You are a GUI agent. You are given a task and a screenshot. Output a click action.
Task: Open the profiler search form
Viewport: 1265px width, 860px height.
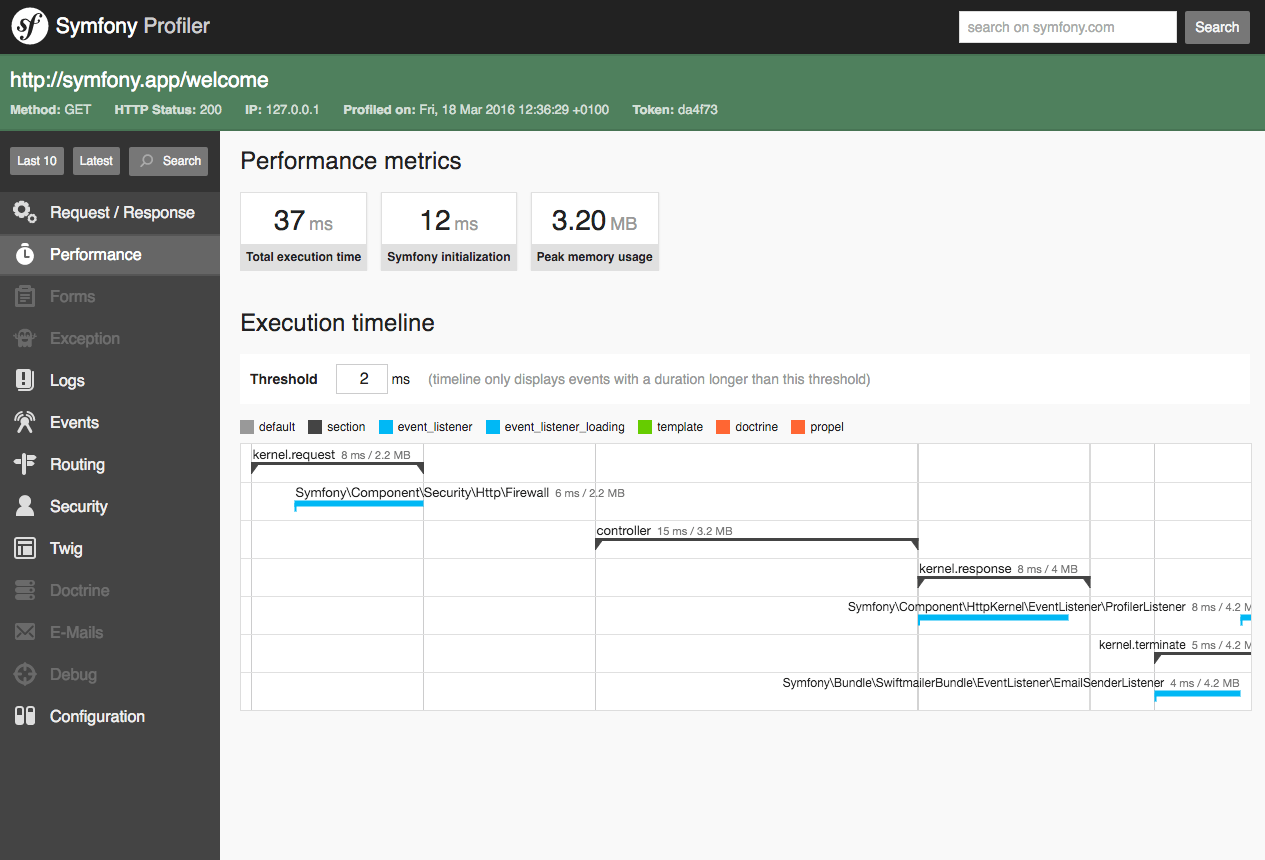(168, 160)
